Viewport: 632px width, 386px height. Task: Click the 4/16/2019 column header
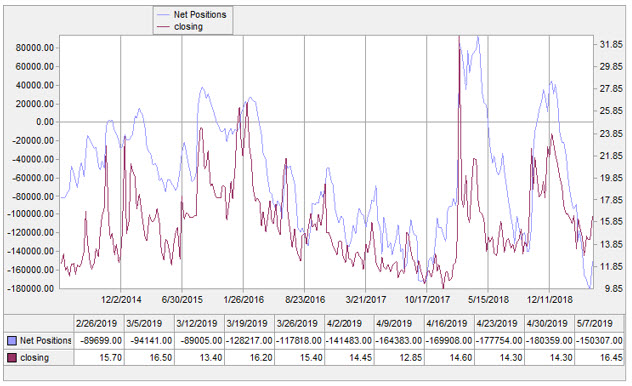pos(449,324)
